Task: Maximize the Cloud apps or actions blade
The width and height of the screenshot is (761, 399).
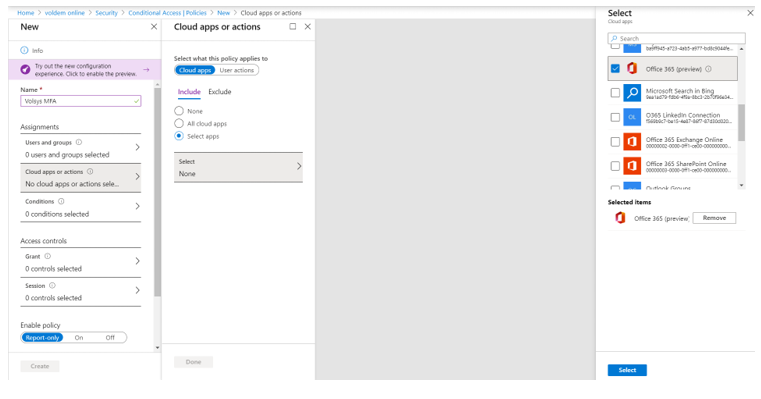Action: 293,27
